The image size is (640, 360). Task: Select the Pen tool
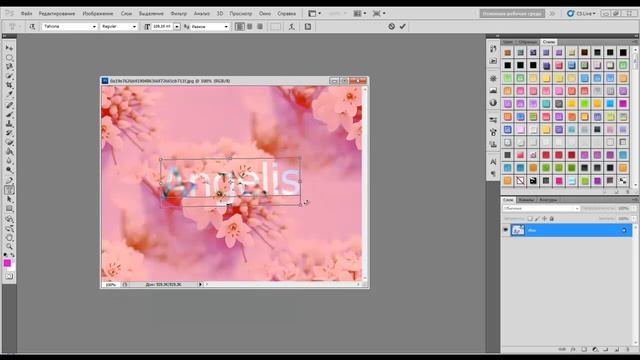click(x=9, y=181)
